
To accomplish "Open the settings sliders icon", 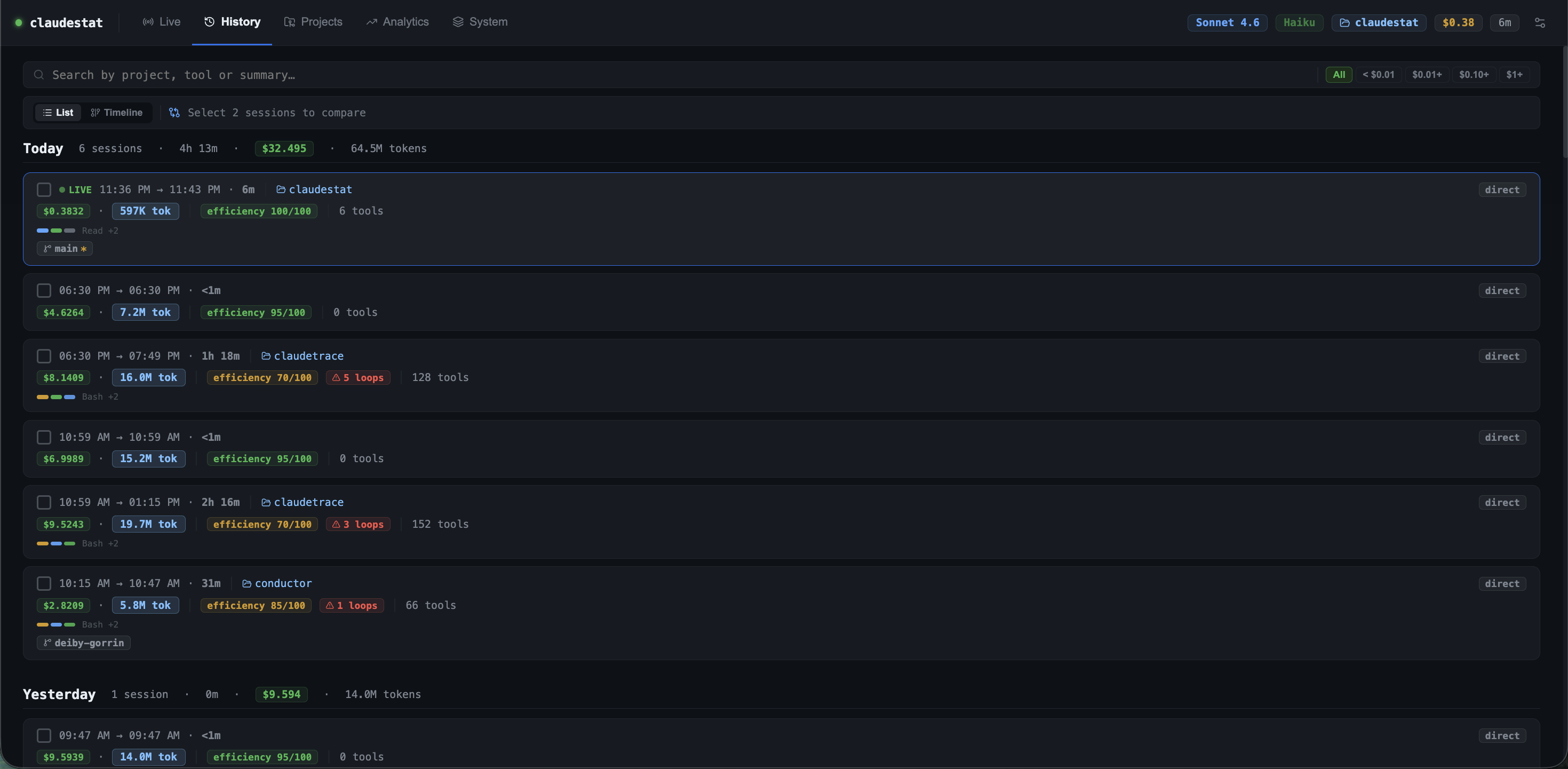I will click(1539, 22).
